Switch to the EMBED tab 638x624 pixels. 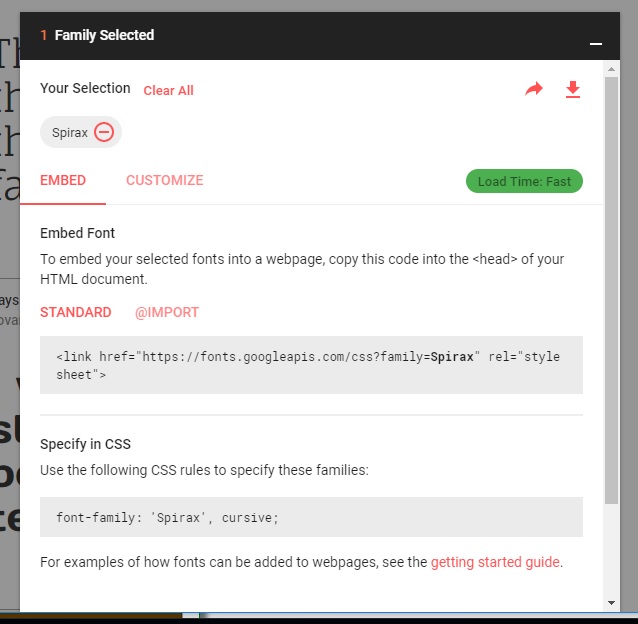pos(63,180)
